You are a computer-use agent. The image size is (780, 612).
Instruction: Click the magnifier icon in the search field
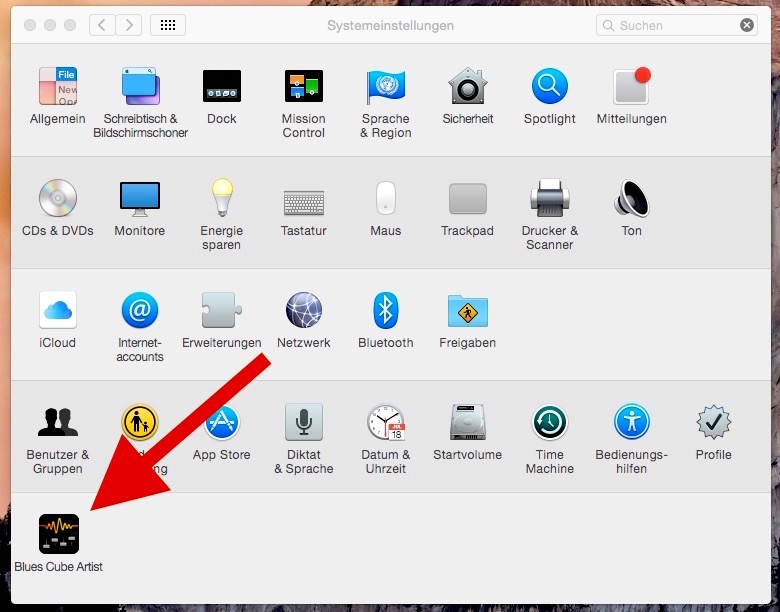pos(608,25)
